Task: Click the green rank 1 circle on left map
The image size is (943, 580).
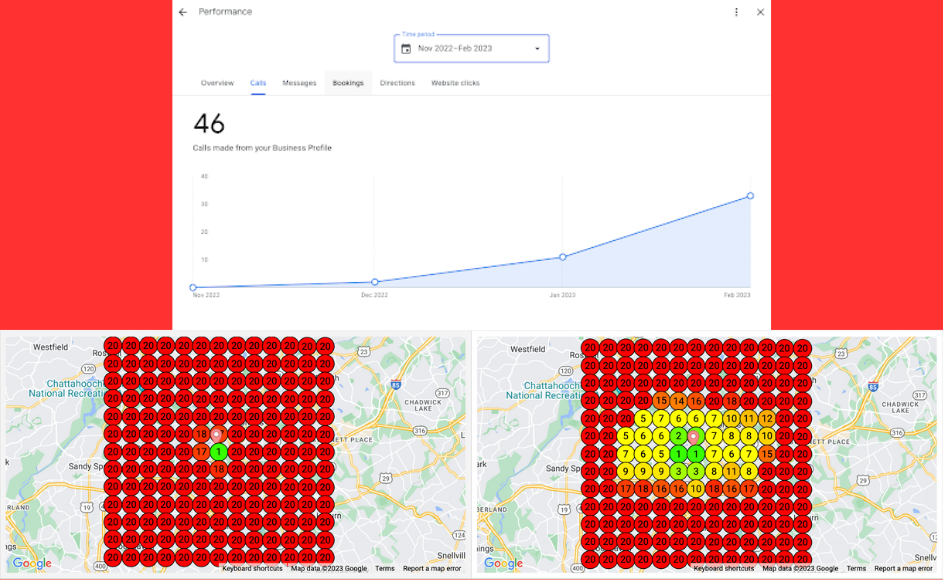Action: tap(219, 452)
